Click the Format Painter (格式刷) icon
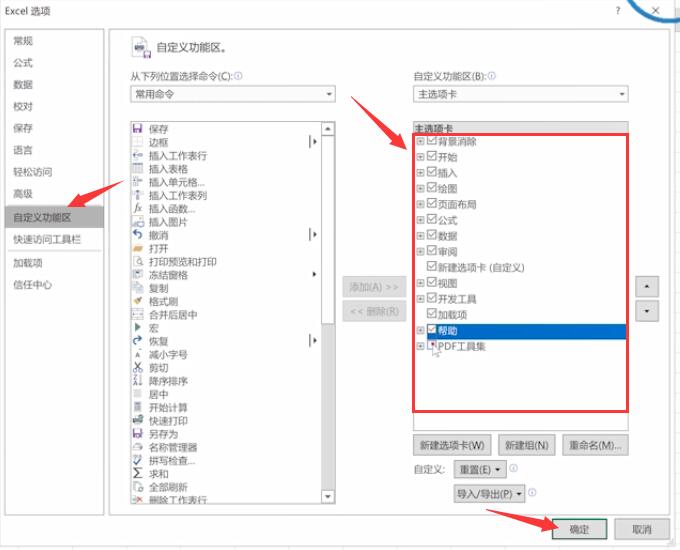 [137, 301]
